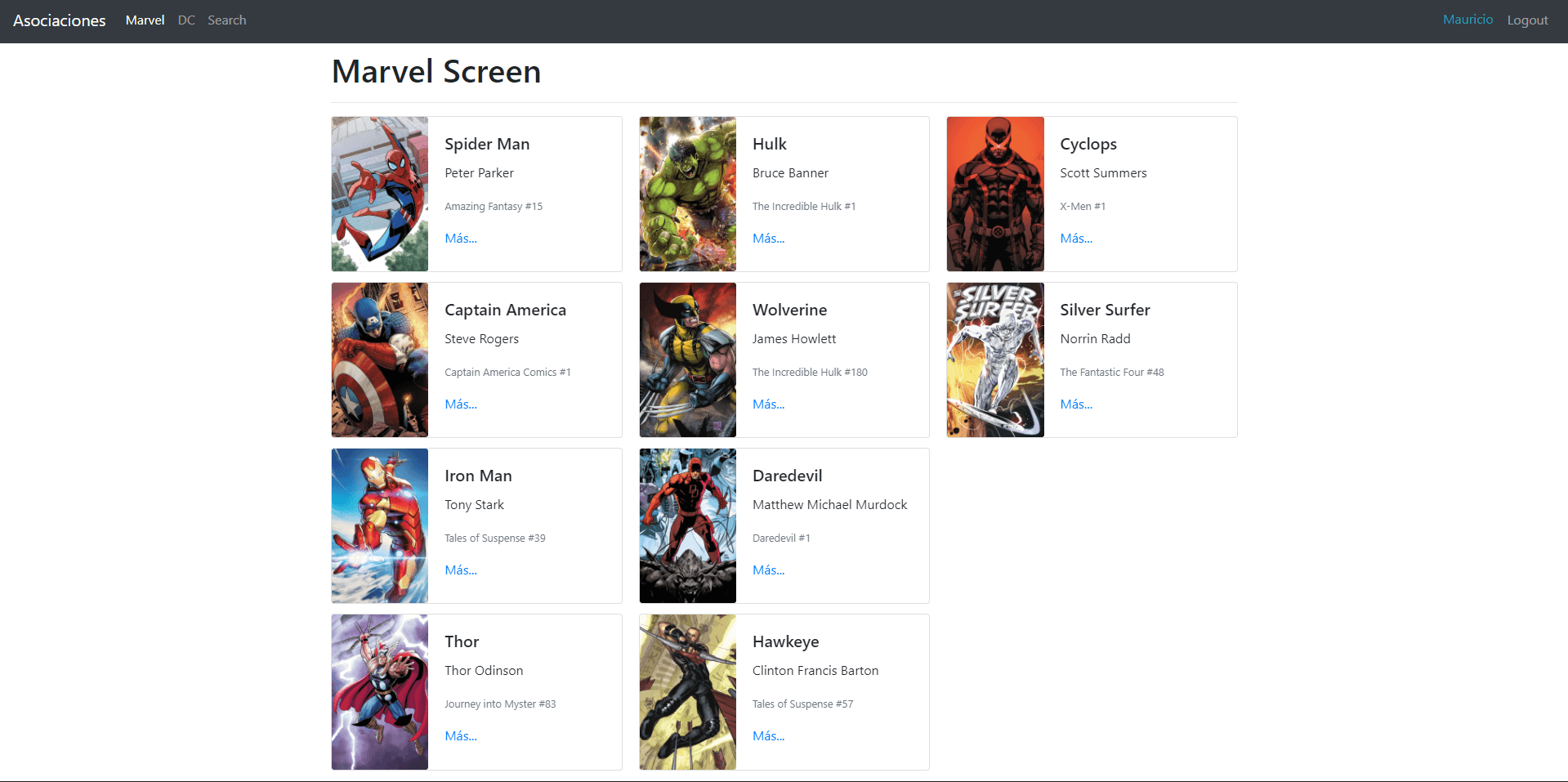Click the text Journey into Myster #83
Viewport: 1568px width, 782px height.
500,704
